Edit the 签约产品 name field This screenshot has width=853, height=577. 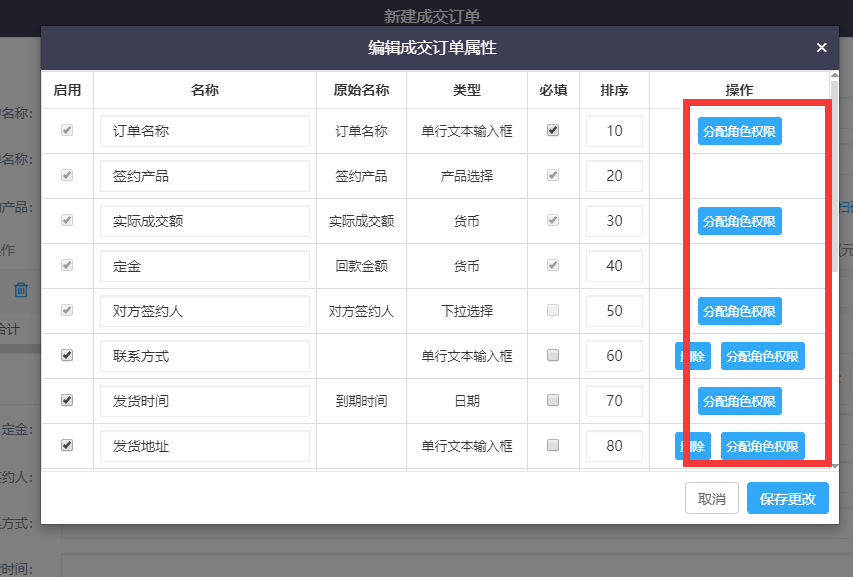[x=205, y=176]
